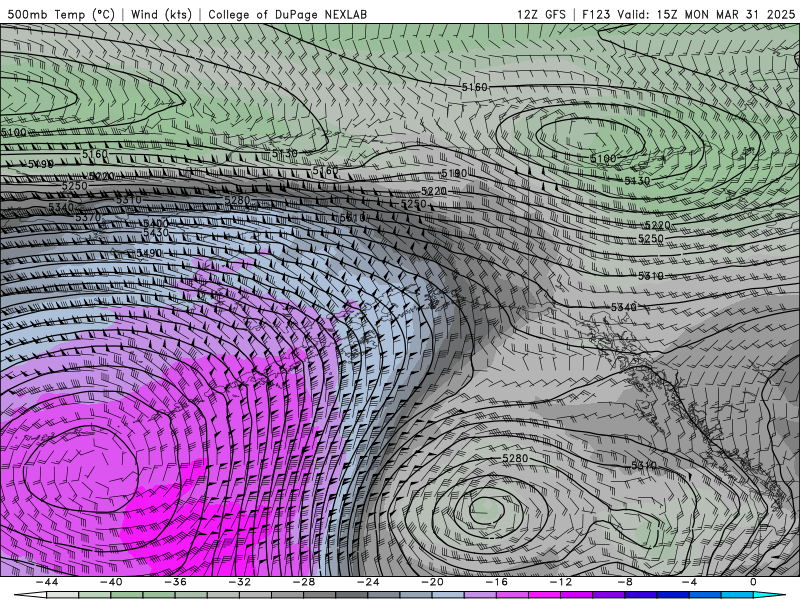This screenshot has height=600, width=800.
Task: Select the -8 temperature scale label
Action: click(626, 582)
